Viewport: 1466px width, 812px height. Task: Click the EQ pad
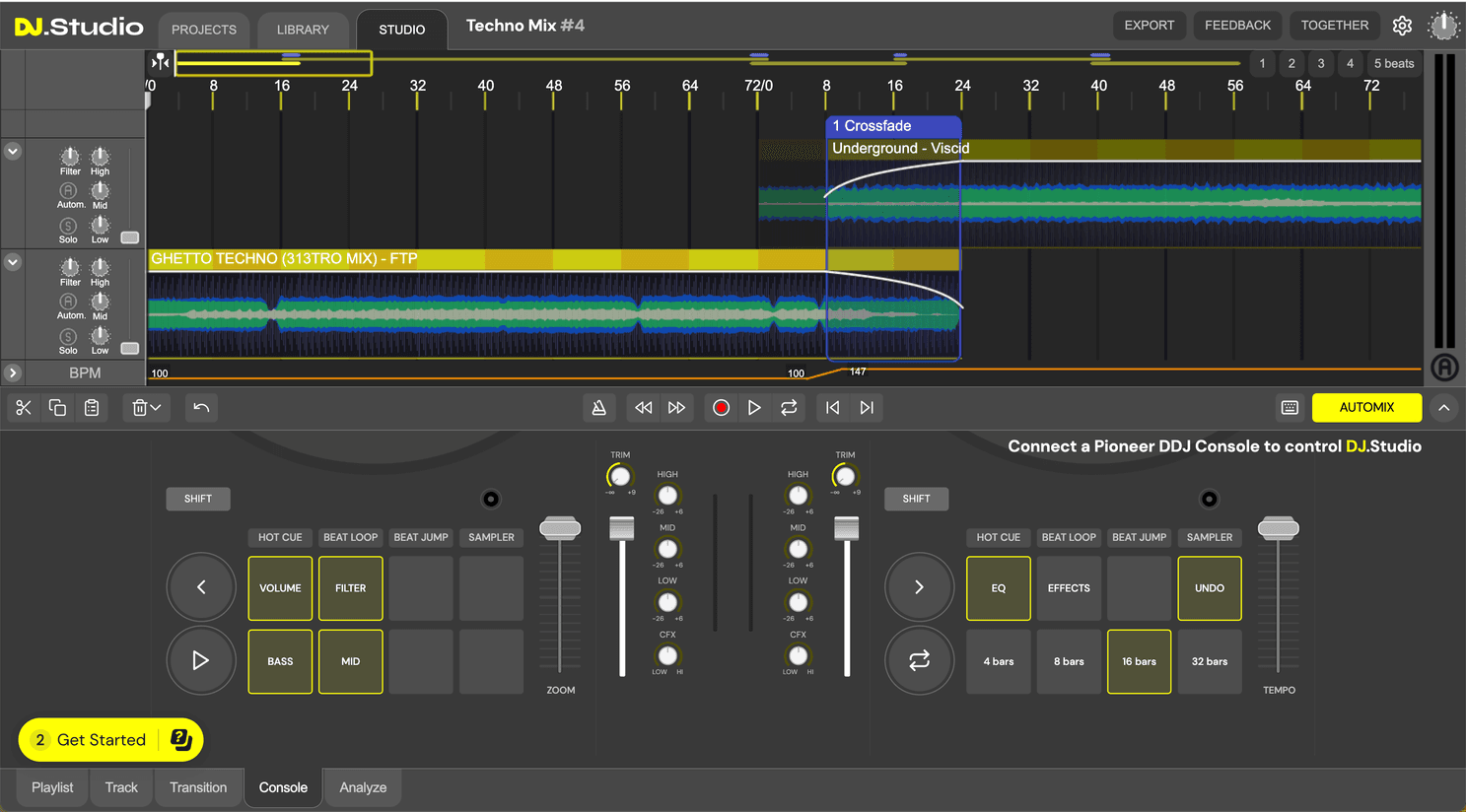tap(999, 588)
